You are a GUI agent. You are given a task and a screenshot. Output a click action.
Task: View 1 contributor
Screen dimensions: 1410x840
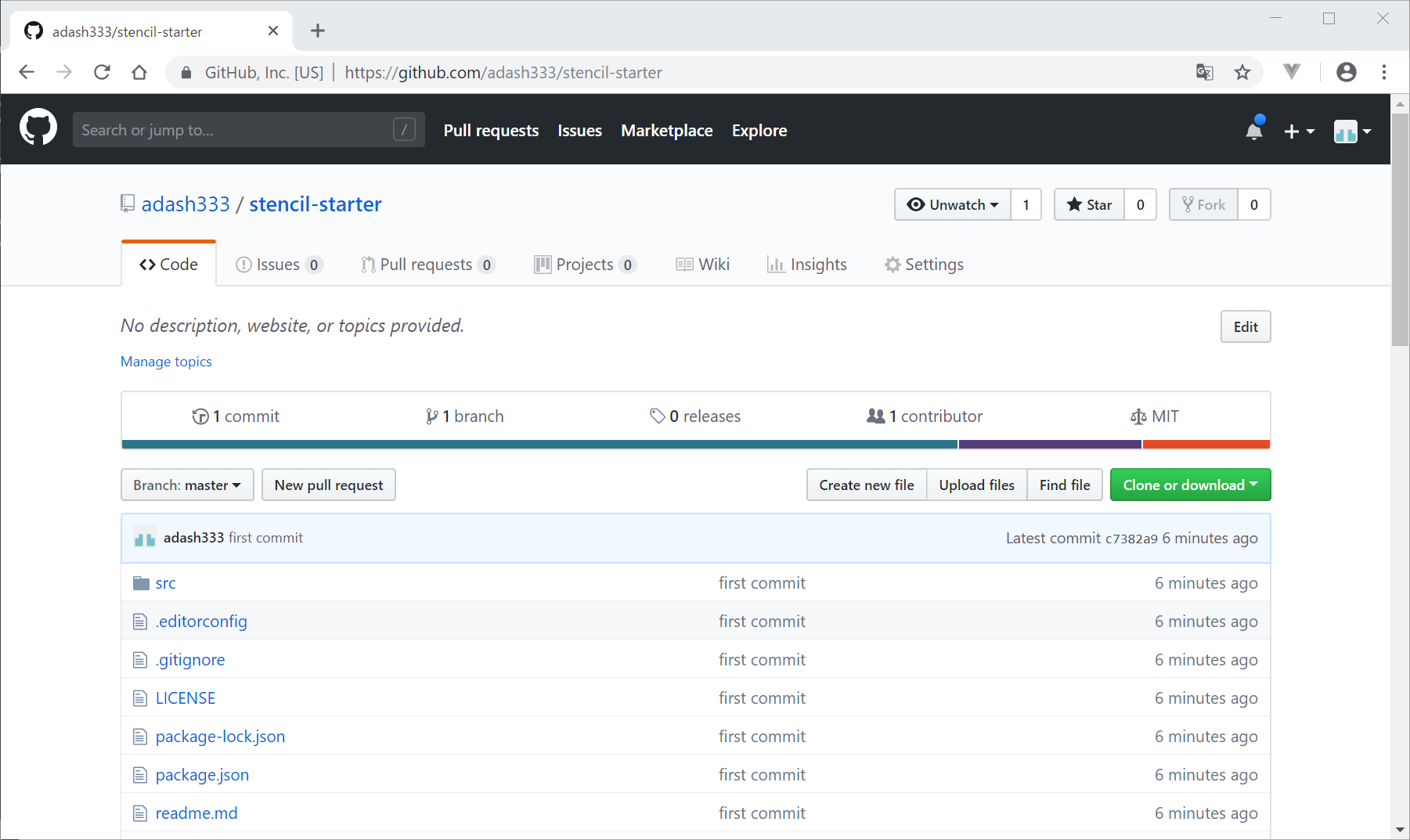[x=925, y=416]
